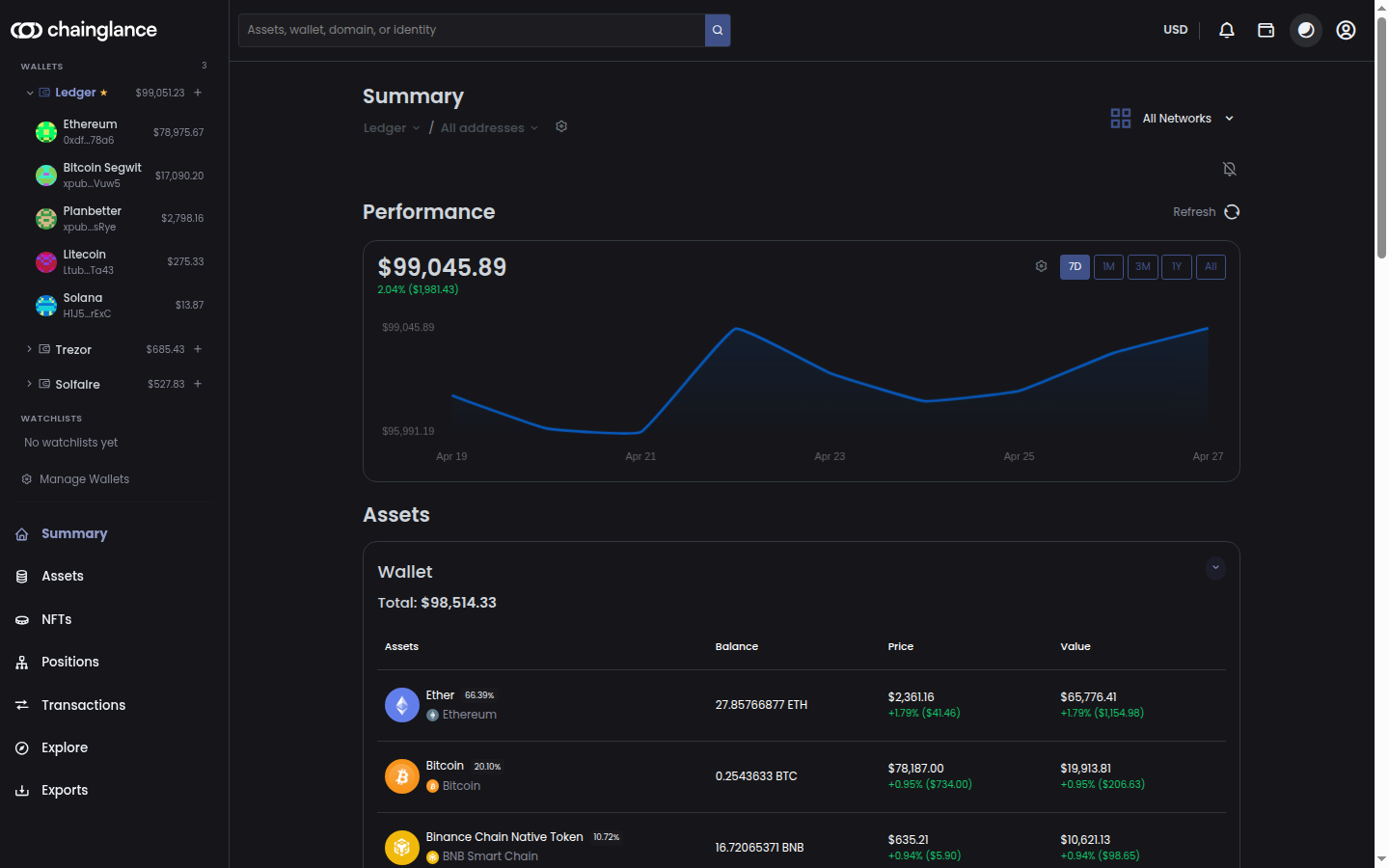Select the Litecoin address avatar
Image resolution: width=1389 pixels, height=868 pixels.
point(46,262)
